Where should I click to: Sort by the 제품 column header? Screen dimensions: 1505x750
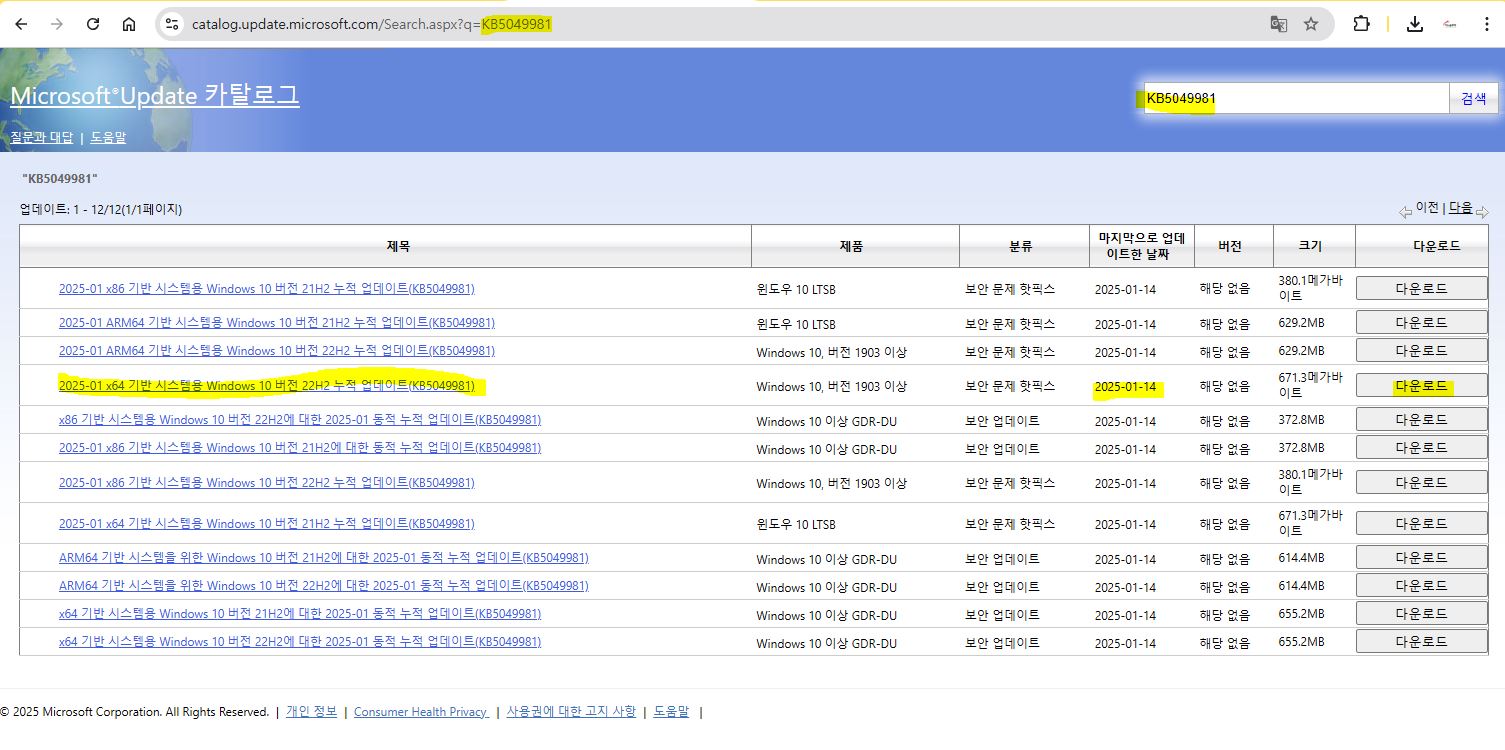click(852, 246)
